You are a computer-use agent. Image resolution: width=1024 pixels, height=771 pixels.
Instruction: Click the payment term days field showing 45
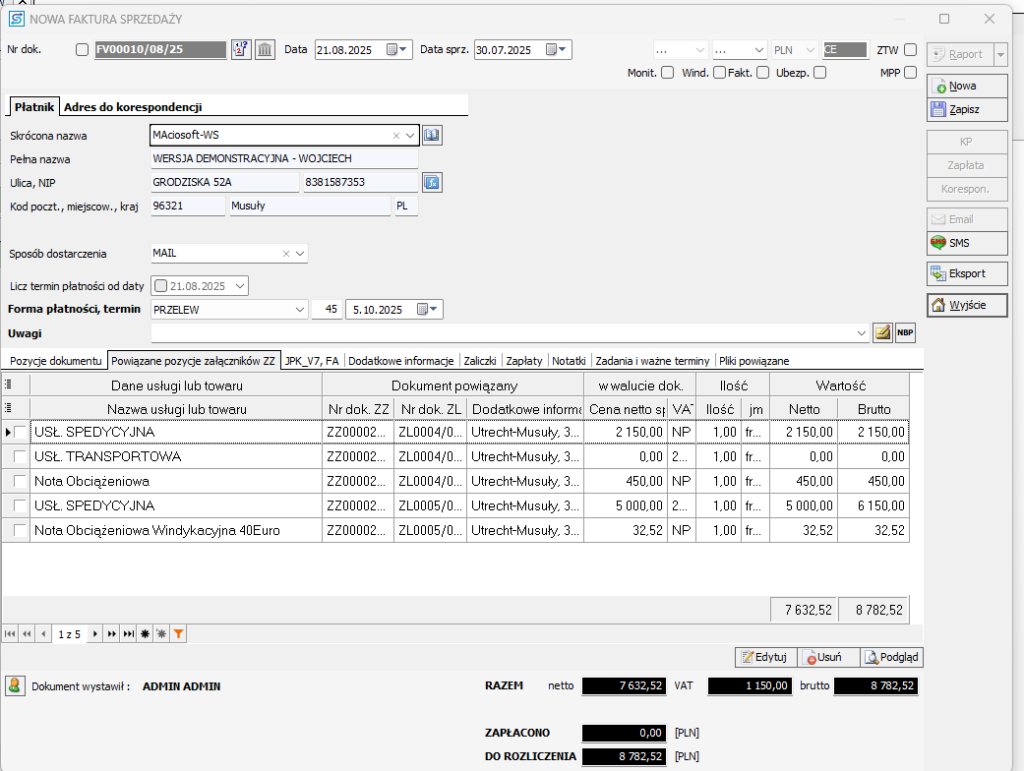326,310
